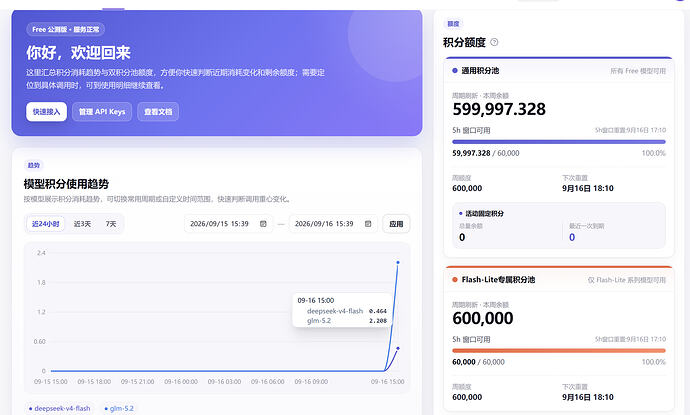Screen dimensions: 690x415
Task: Open the 查看文档 link button
Action: (x=158, y=112)
